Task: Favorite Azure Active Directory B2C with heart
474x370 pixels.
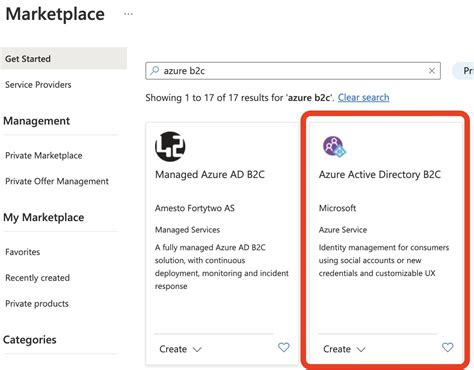Action: coord(447,347)
